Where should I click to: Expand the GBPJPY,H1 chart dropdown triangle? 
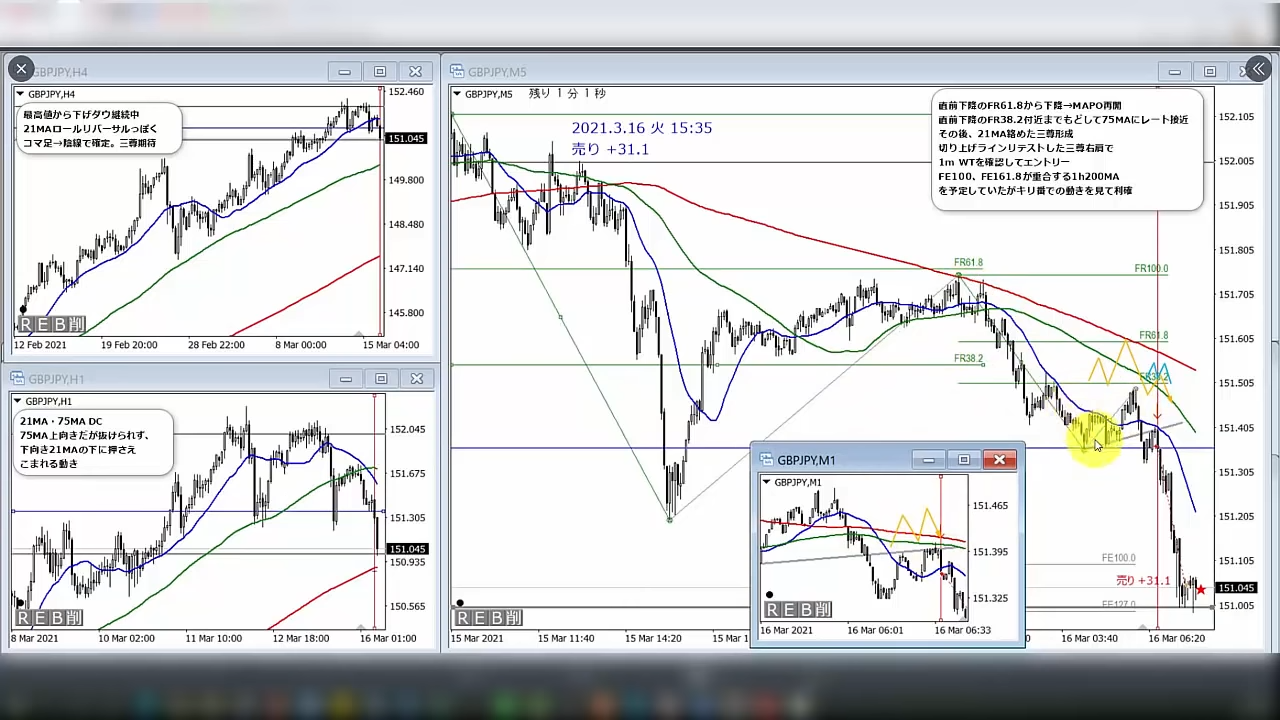tap(18, 401)
